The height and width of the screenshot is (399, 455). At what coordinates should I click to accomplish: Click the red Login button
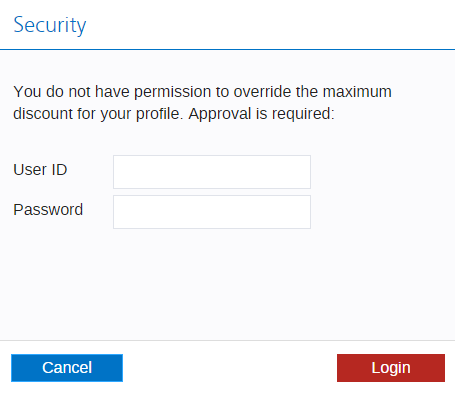click(x=391, y=368)
